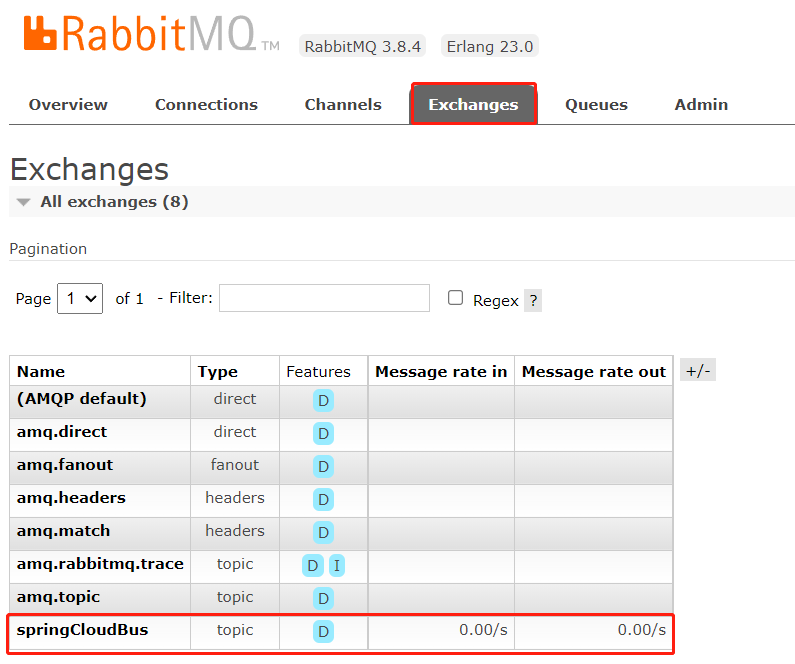Click the D feature badge for amq.direct
Viewport: 795px width, 664px height.
point(323,434)
